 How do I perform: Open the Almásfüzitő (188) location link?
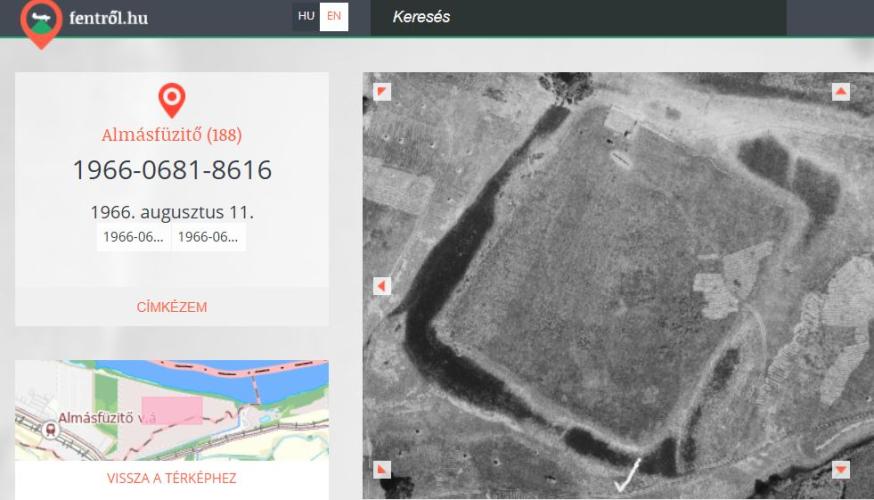172,135
